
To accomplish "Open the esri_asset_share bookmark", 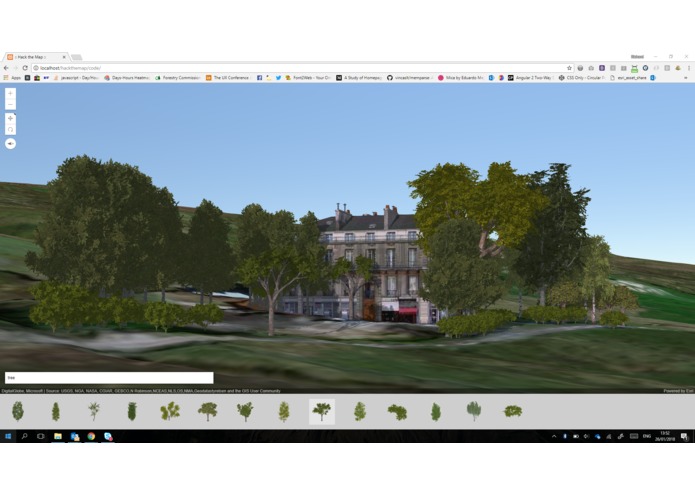I will (629, 78).
